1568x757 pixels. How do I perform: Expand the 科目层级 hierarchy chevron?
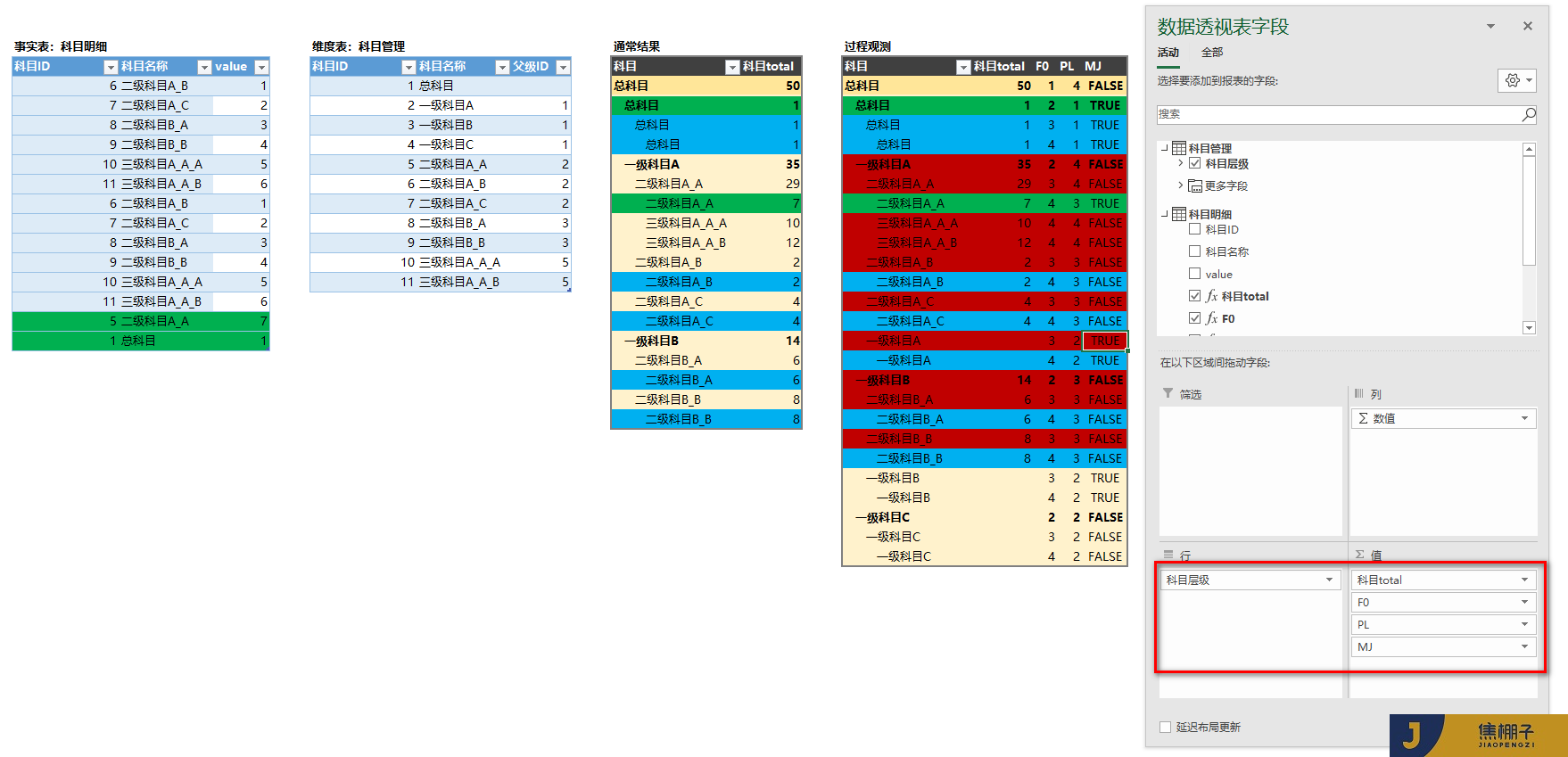pyautogui.click(x=1181, y=163)
